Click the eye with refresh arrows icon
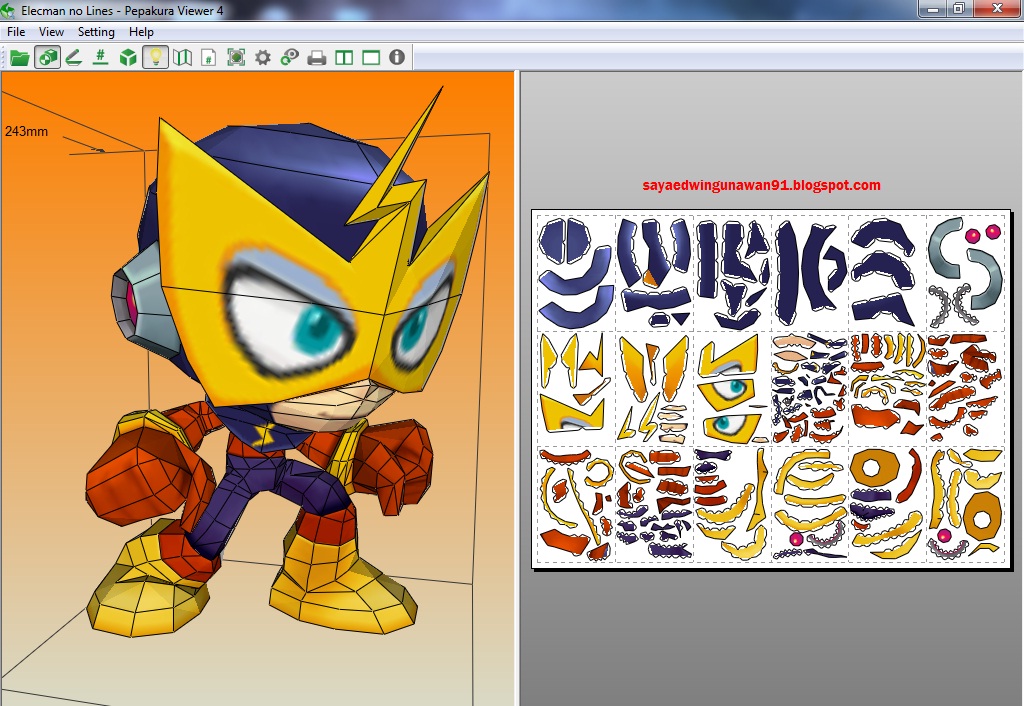The height and width of the screenshot is (706, 1024). (x=289, y=57)
